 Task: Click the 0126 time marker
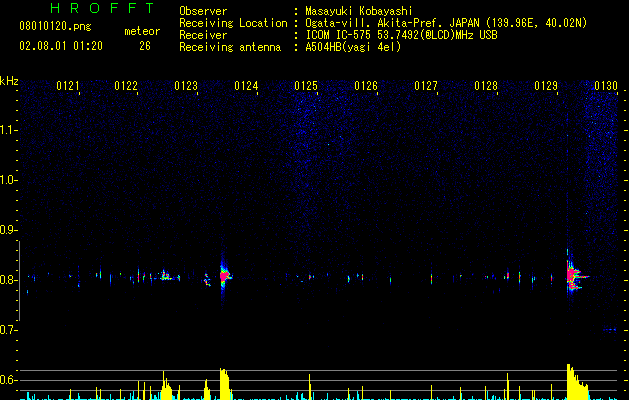(366, 86)
